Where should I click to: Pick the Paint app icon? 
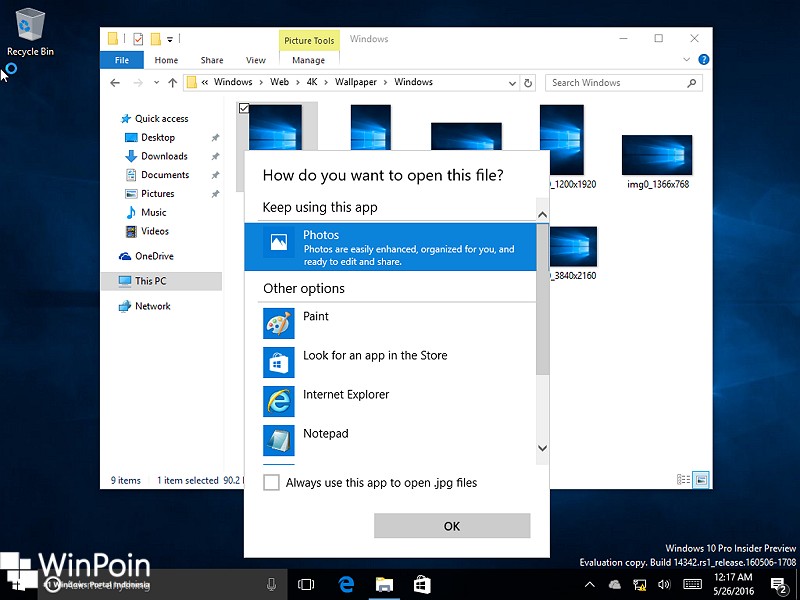(279, 323)
